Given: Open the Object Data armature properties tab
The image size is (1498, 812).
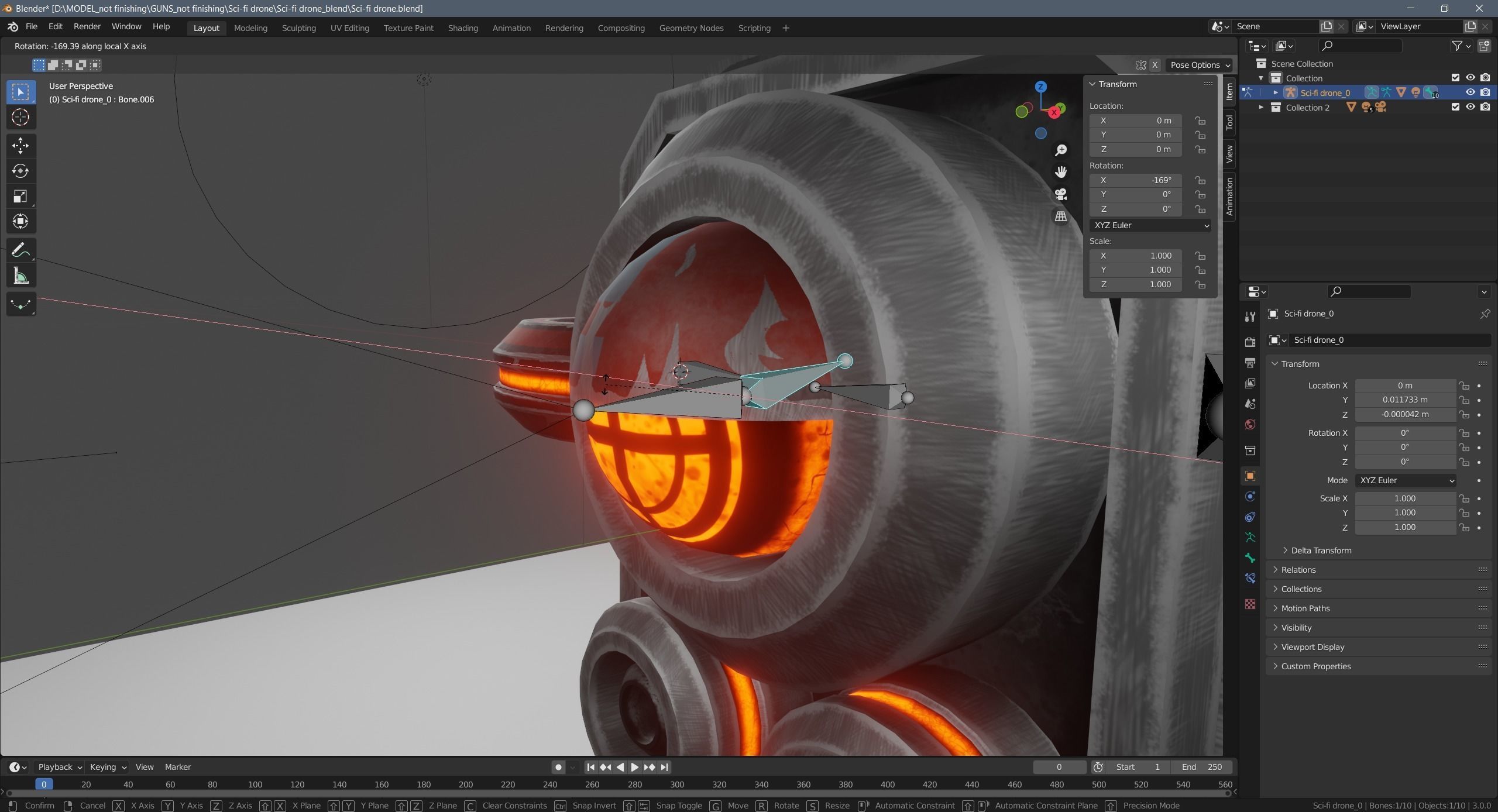Looking at the screenshot, I should [1250, 537].
